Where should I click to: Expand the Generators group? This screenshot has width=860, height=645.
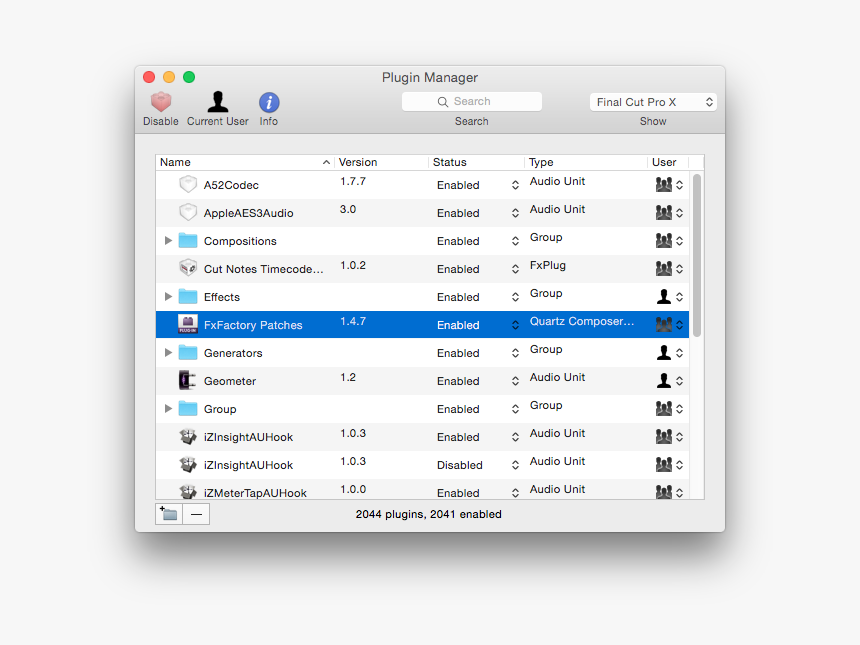coord(169,352)
